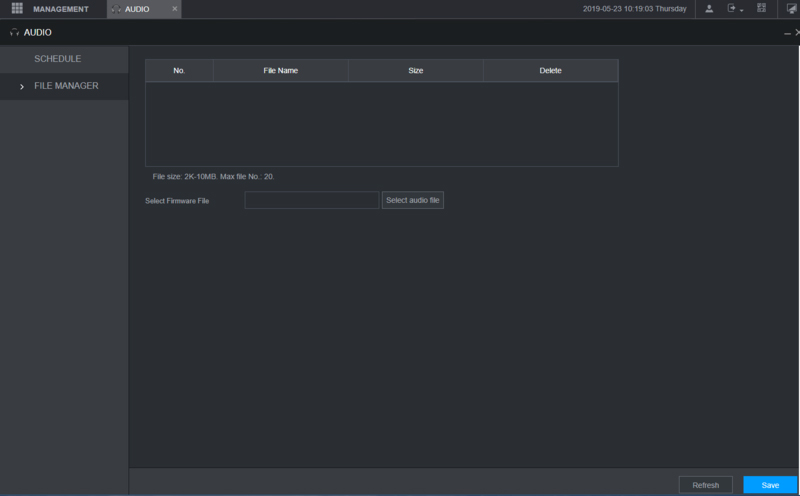Screen dimensions: 800x496
Task: Click the Select audio file button
Action: [412, 200]
